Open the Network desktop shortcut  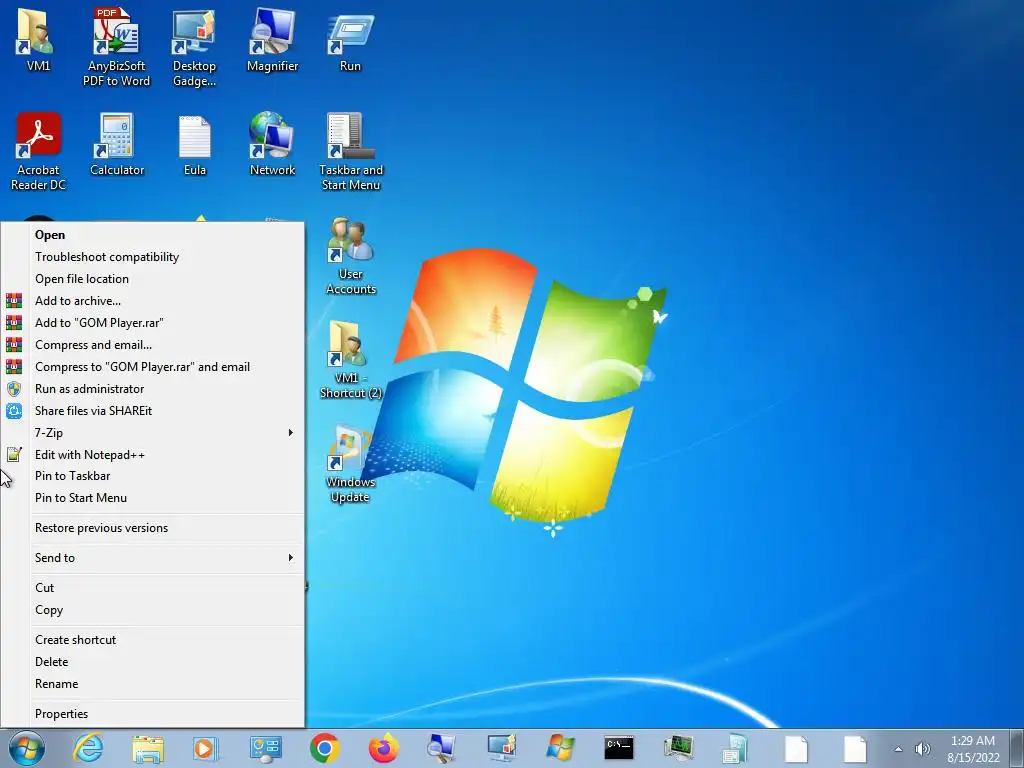click(272, 144)
